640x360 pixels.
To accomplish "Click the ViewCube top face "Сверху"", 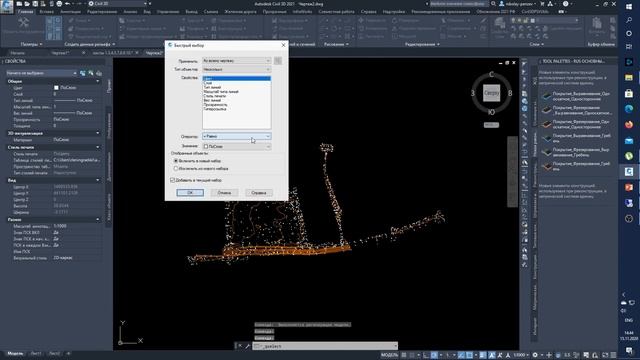I will point(491,93).
